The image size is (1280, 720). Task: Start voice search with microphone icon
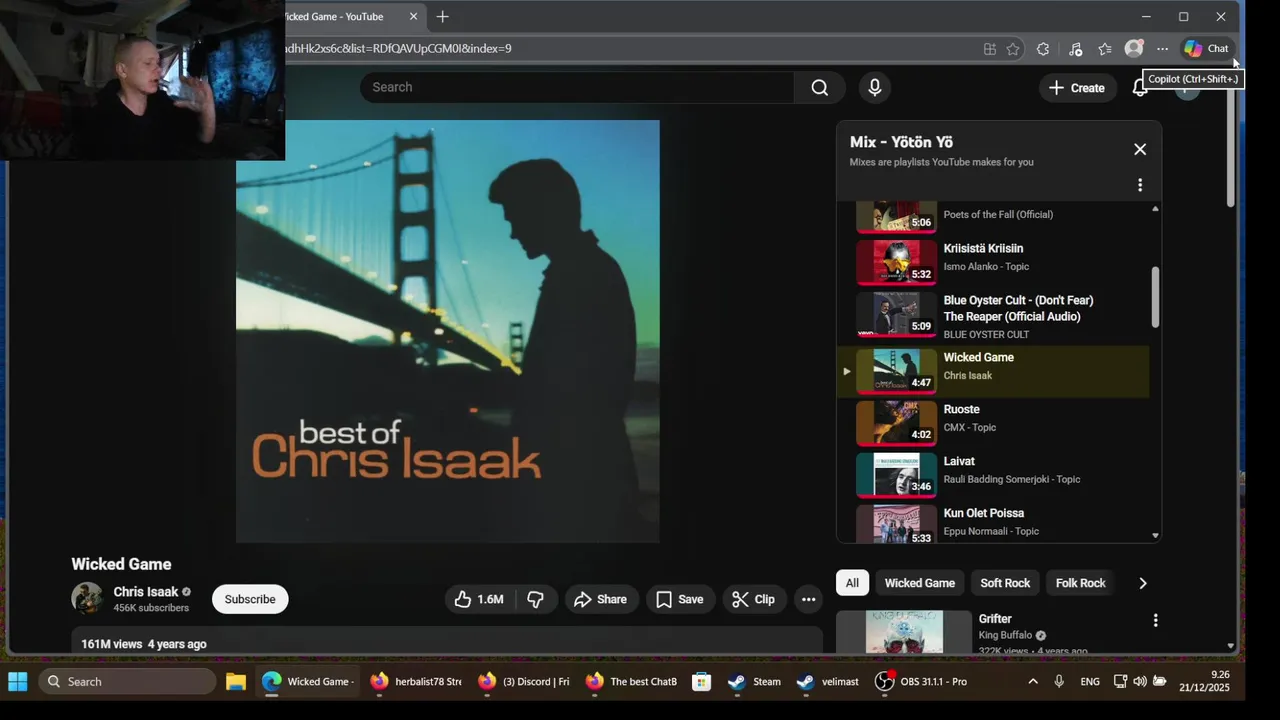(x=874, y=87)
